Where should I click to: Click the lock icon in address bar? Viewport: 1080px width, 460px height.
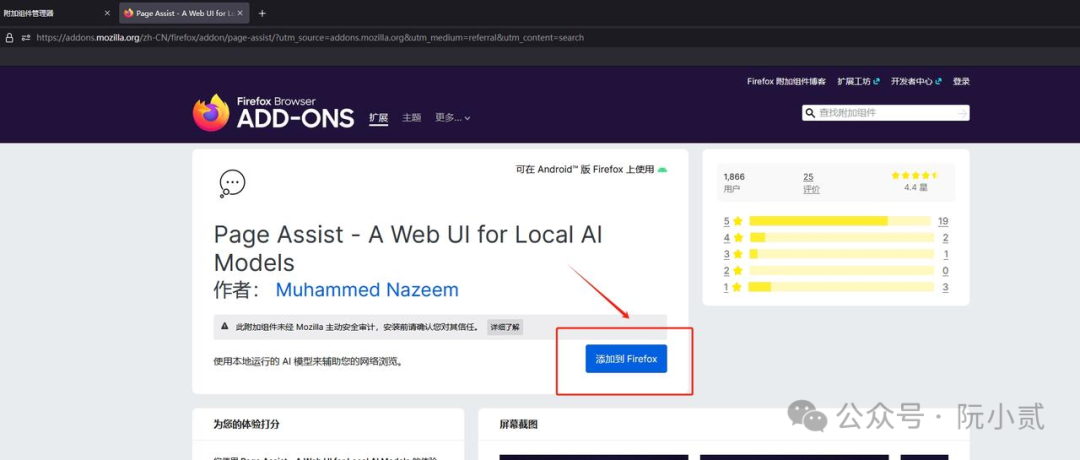click(10, 38)
